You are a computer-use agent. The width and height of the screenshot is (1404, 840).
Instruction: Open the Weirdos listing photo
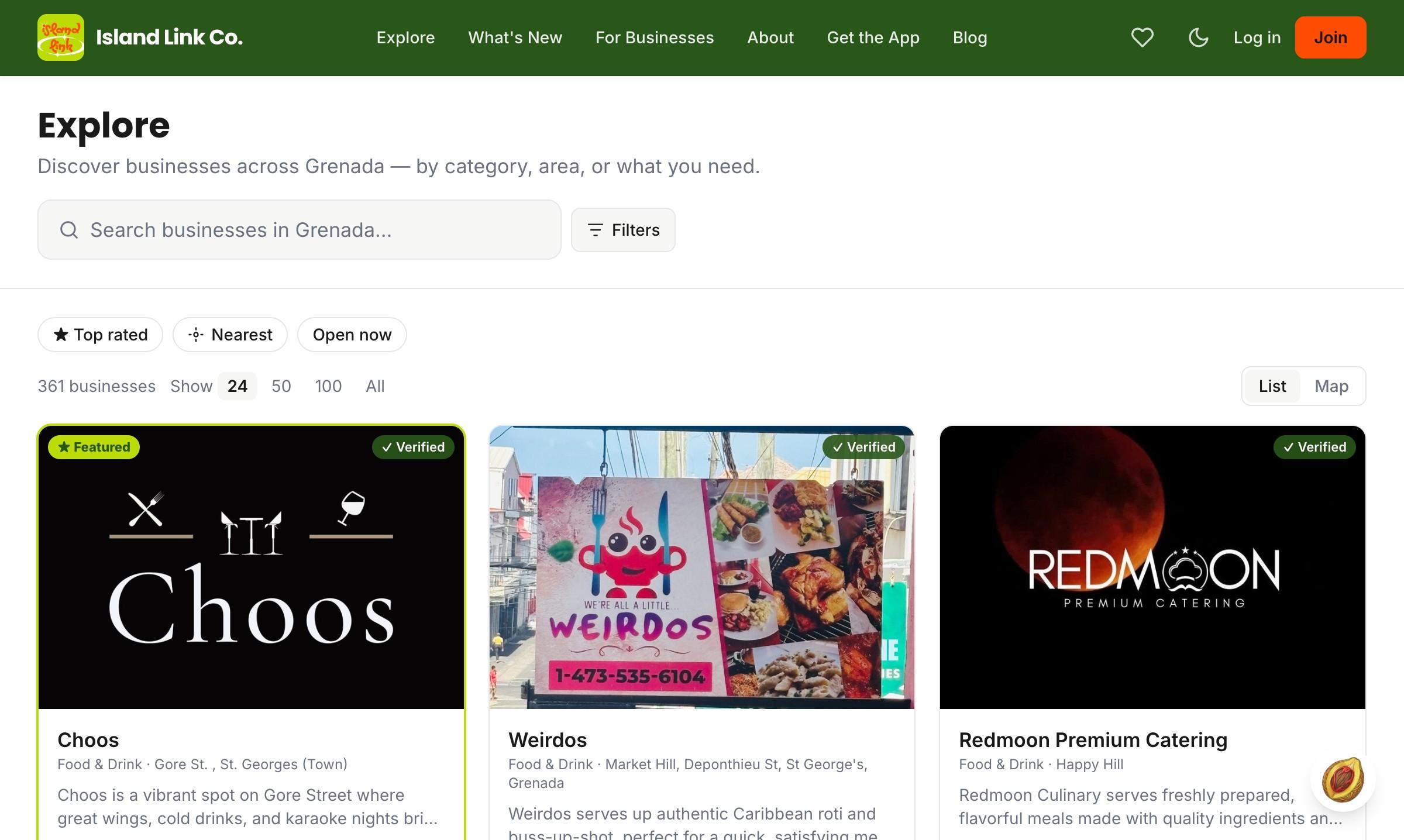tap(702, 567)
